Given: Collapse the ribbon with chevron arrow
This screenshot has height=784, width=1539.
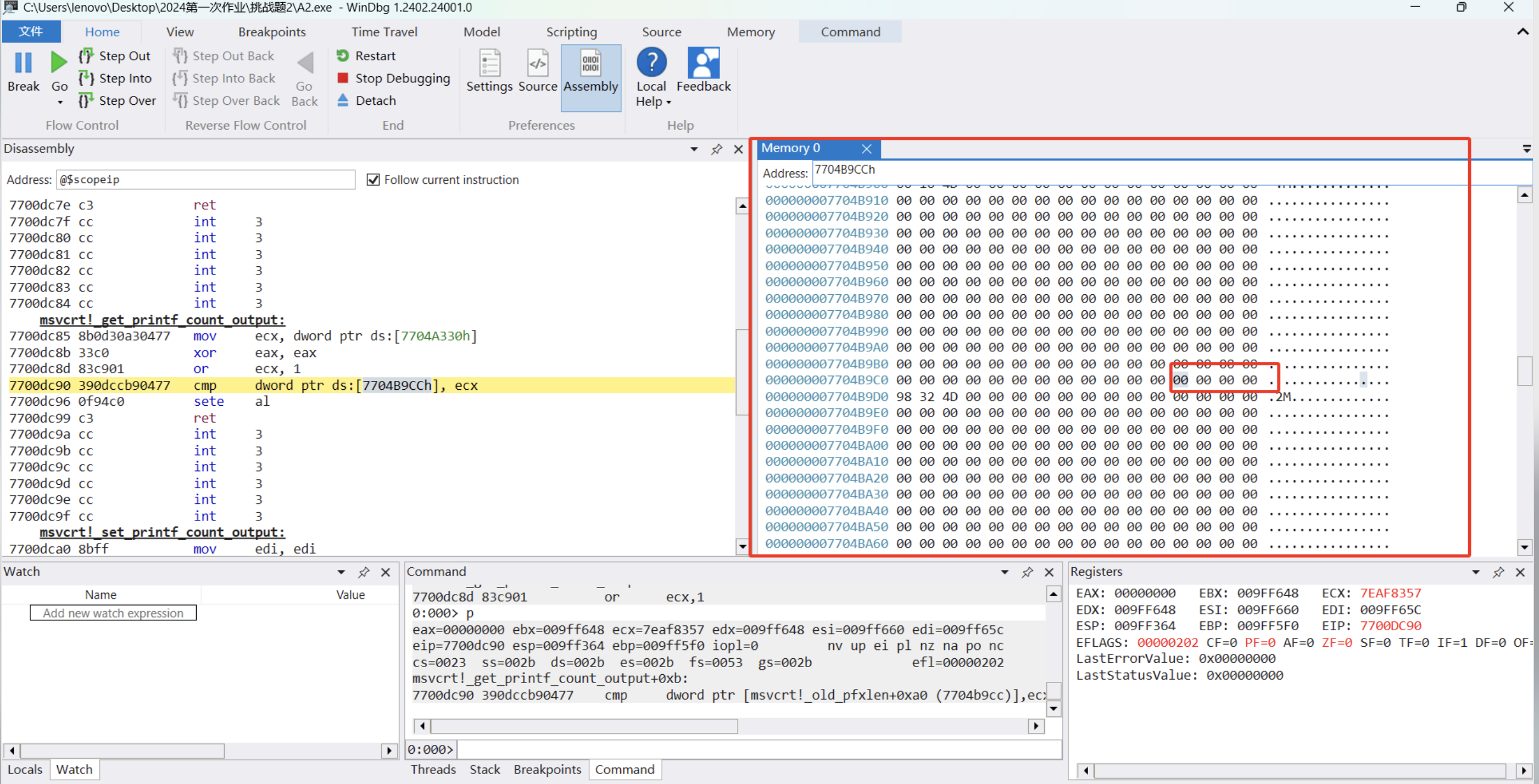Looking at the screenshot, I should [x=1523, y=32].
